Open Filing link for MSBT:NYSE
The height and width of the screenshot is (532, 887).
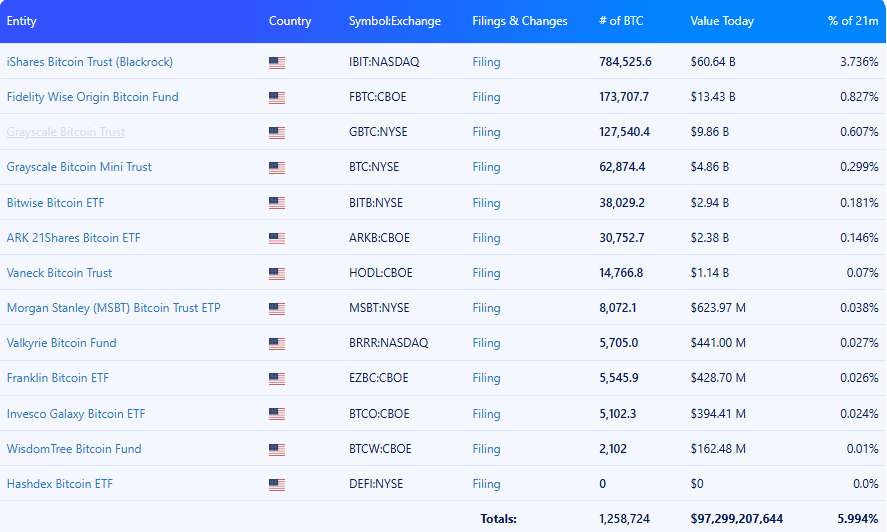point(486,308)
